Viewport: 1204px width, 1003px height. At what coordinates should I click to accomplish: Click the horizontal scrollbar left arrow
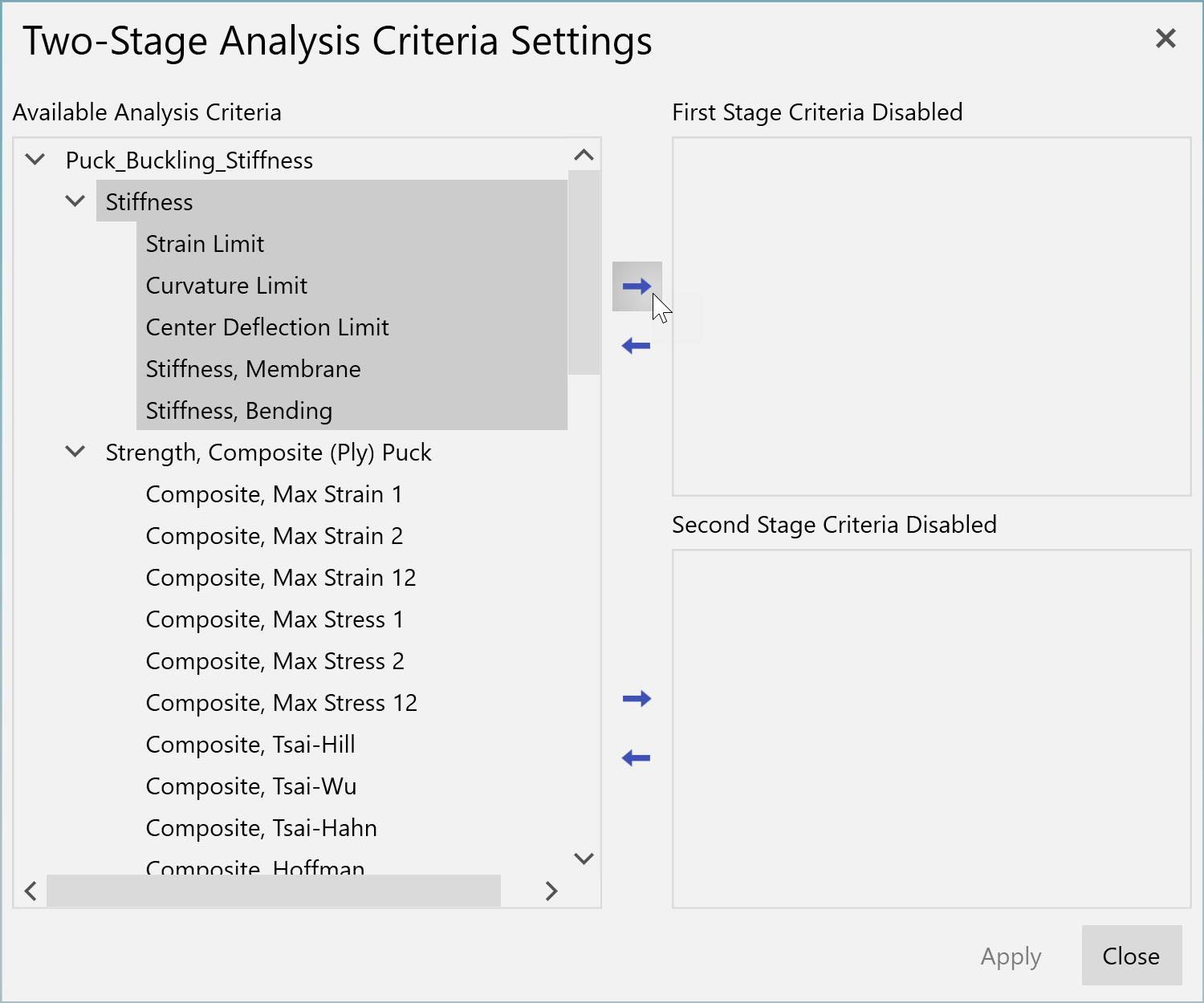coord(31,891)
